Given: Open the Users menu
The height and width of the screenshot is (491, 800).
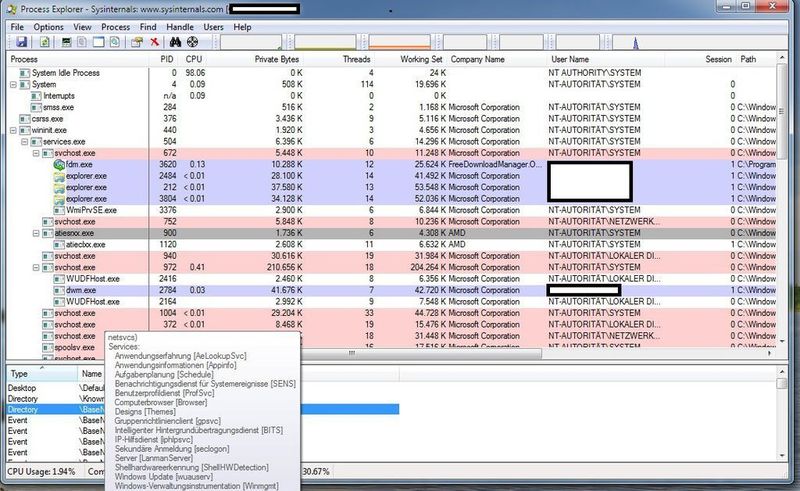Looking at the screenshot, I should coord(213,27).
